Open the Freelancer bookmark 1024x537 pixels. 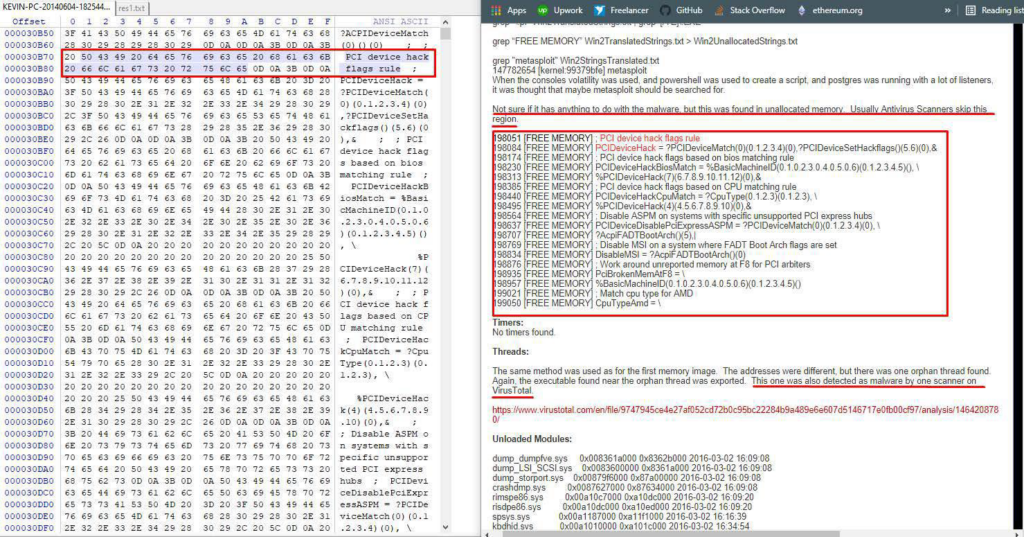[621, 10]
